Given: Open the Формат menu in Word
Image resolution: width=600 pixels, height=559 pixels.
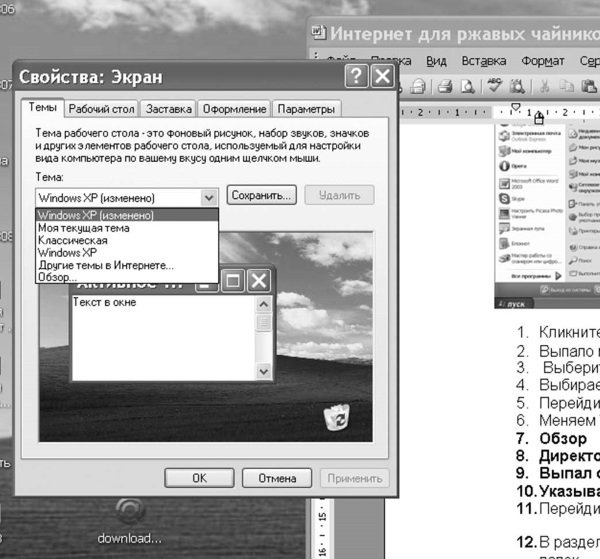Looking at the screenshot, I should pyautogui.click(x=543, y=61).
